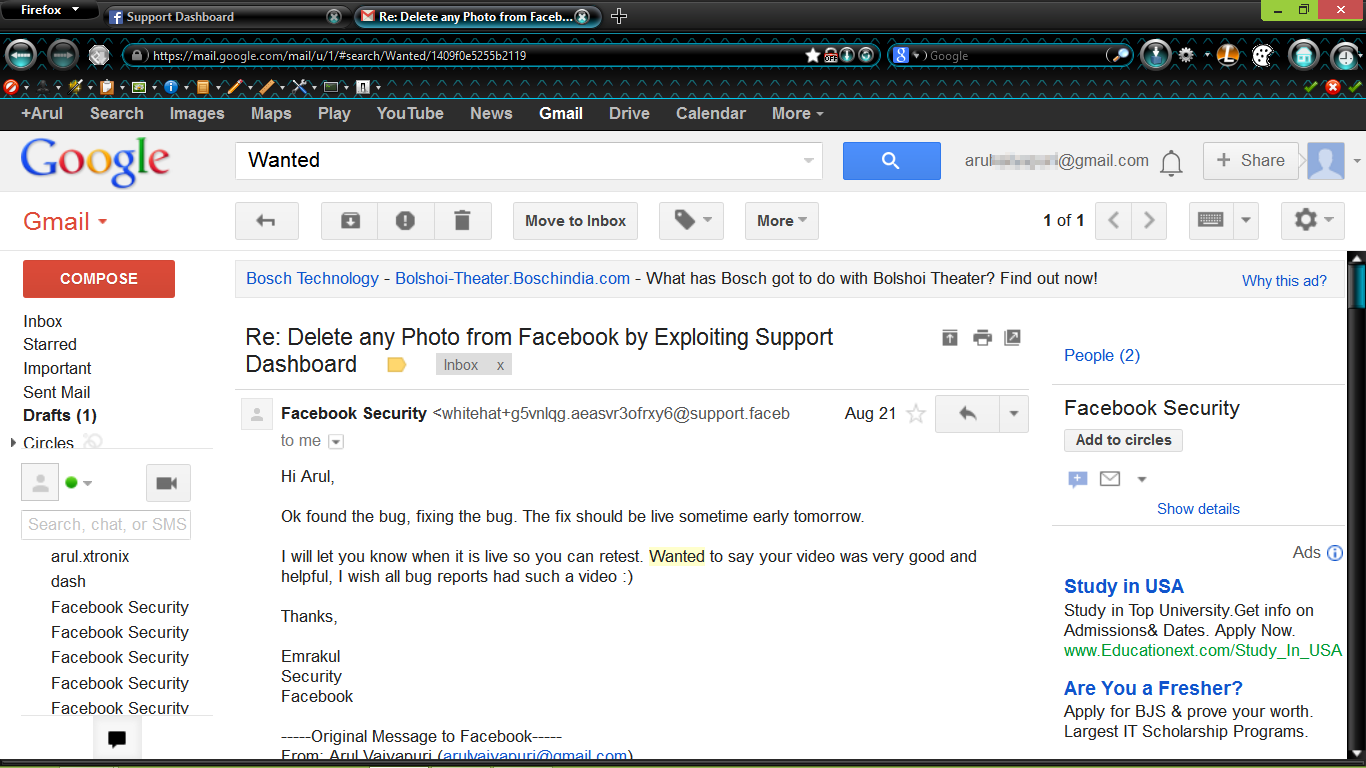Viewport: 1366px width, 768px height.
Task: Click the Archive icon button
Action: click(350, 221)
